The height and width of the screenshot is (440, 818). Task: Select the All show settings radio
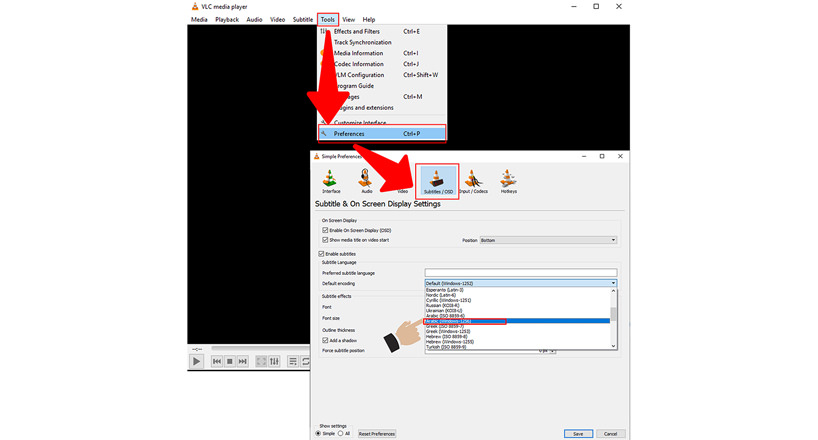point(341,434)
